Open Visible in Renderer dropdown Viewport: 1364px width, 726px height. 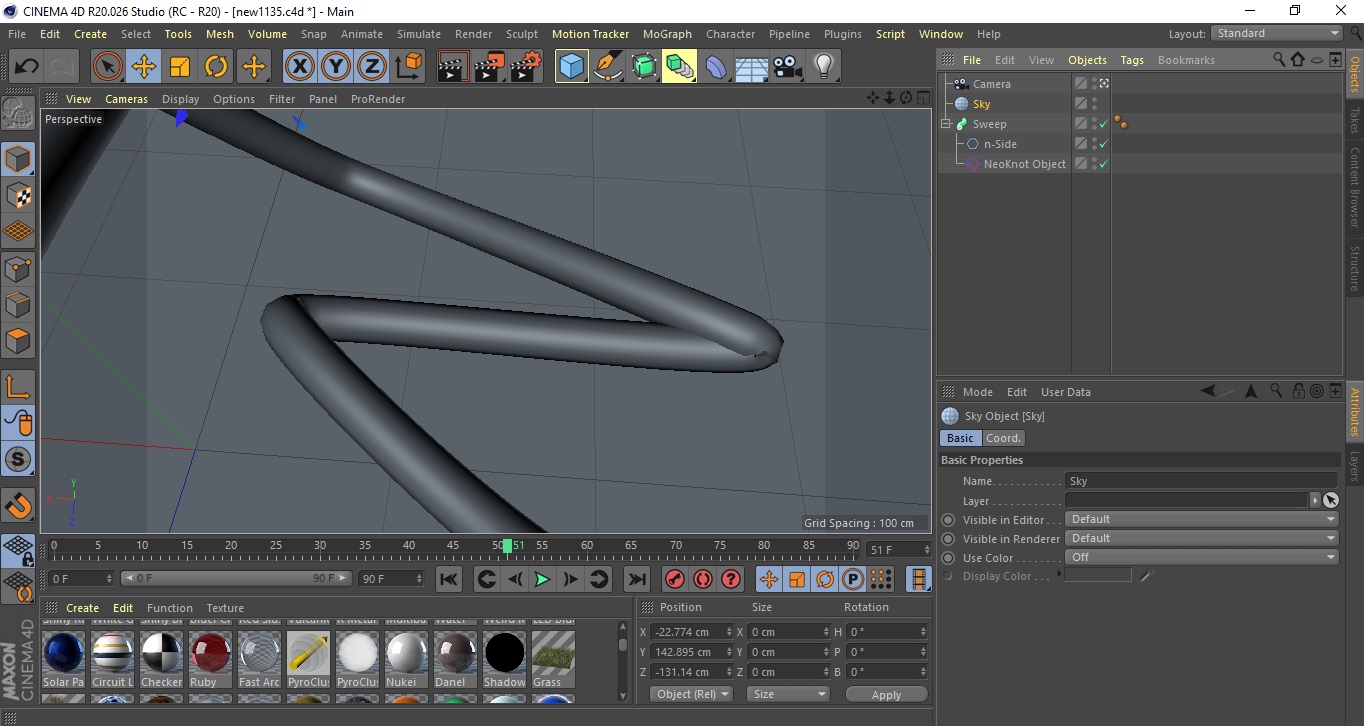tap(1202, 538)
